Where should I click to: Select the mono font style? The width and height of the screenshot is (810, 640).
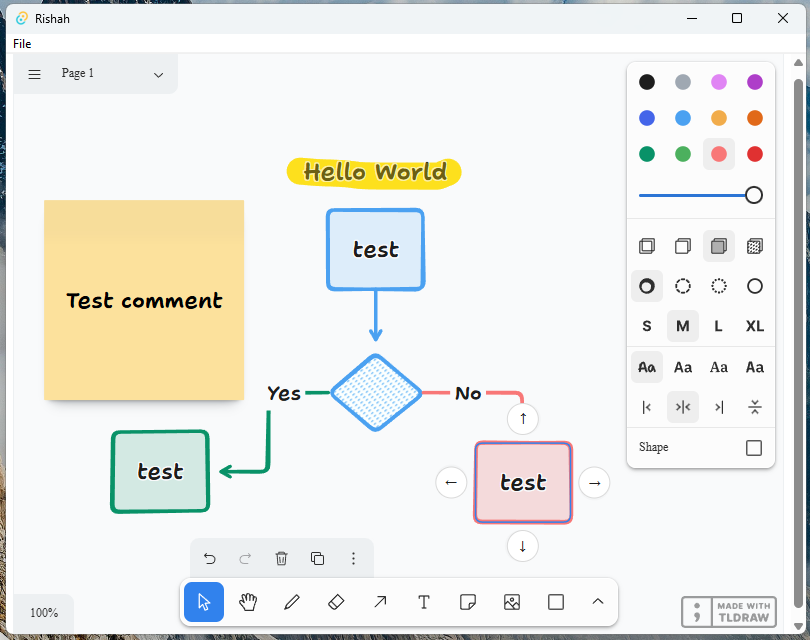755,367
